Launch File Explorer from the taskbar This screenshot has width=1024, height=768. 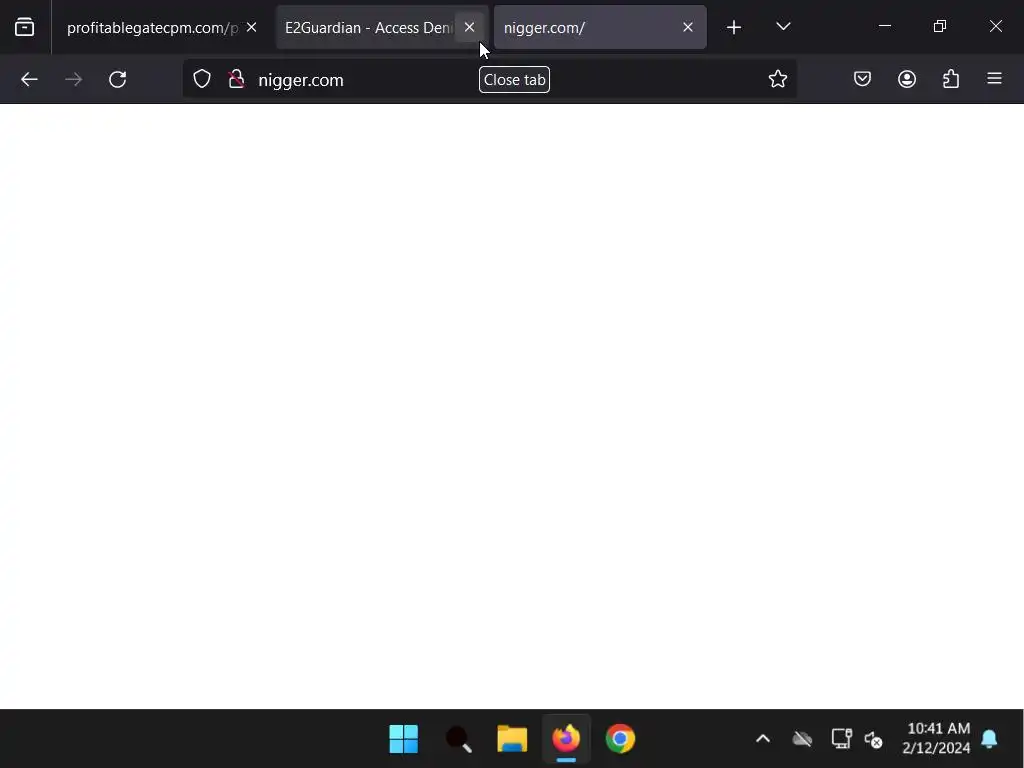[512, 739]
